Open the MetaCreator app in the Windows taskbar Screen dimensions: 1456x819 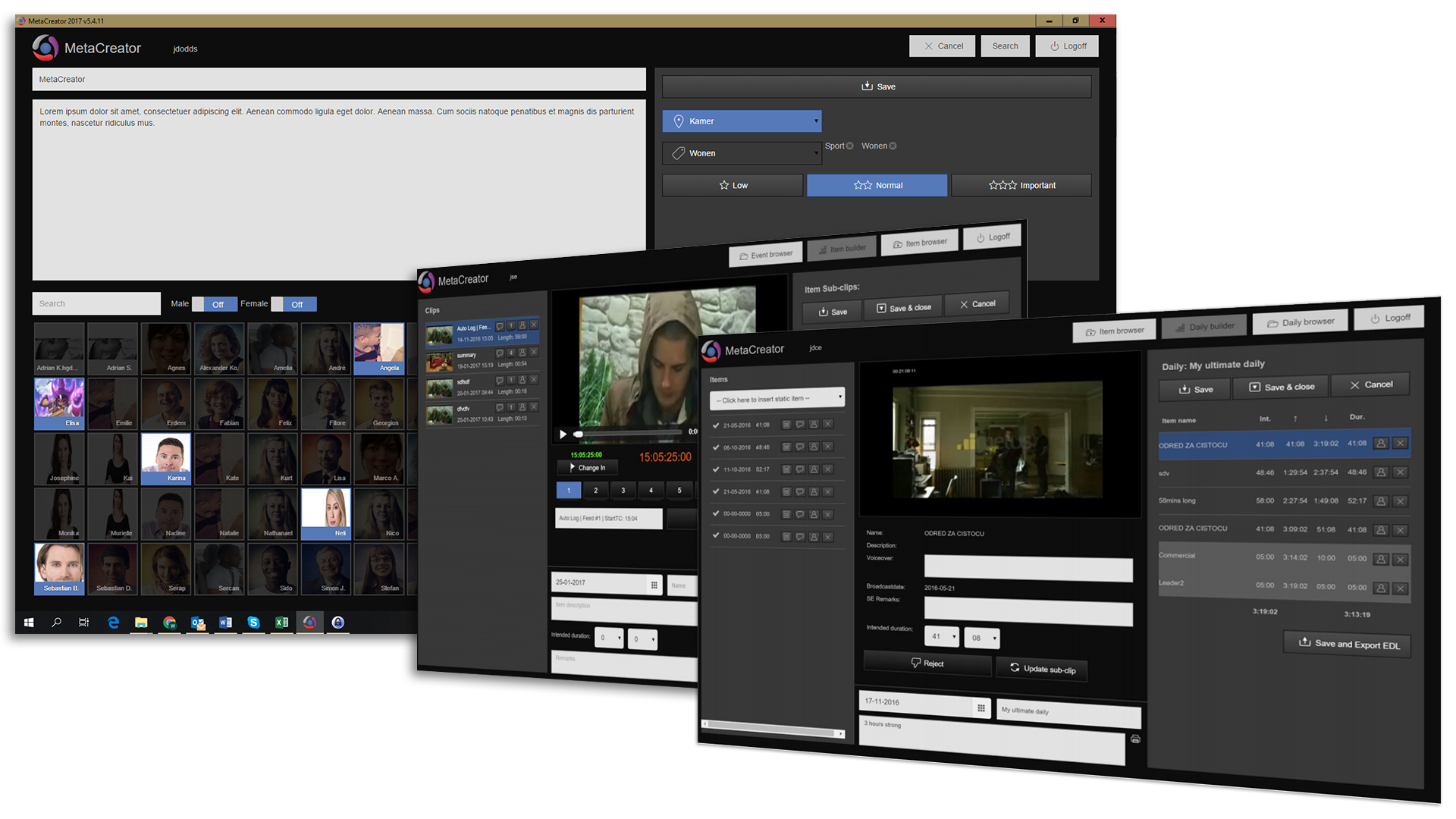coord(309,623)
